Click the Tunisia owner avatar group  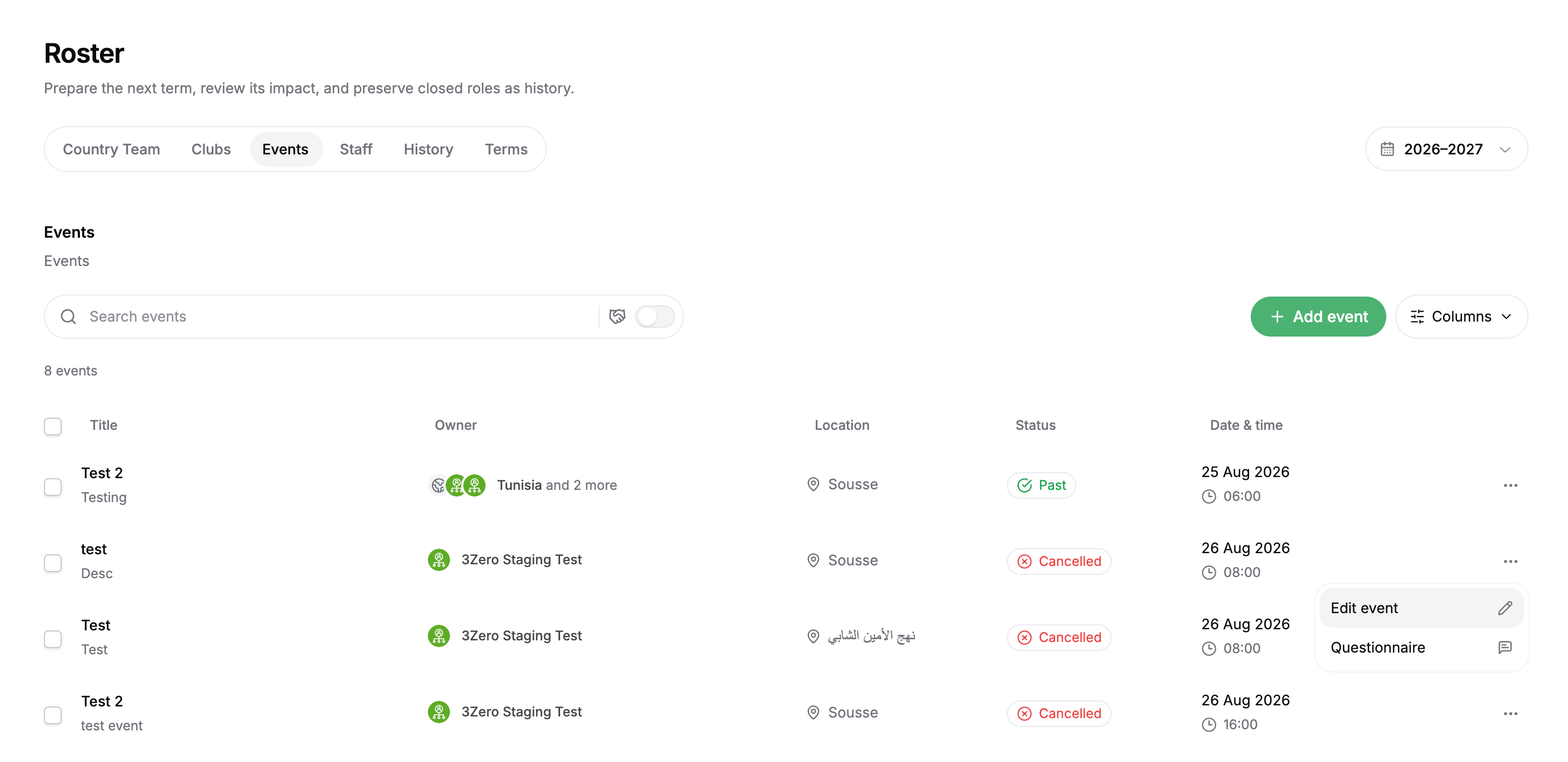457,485
